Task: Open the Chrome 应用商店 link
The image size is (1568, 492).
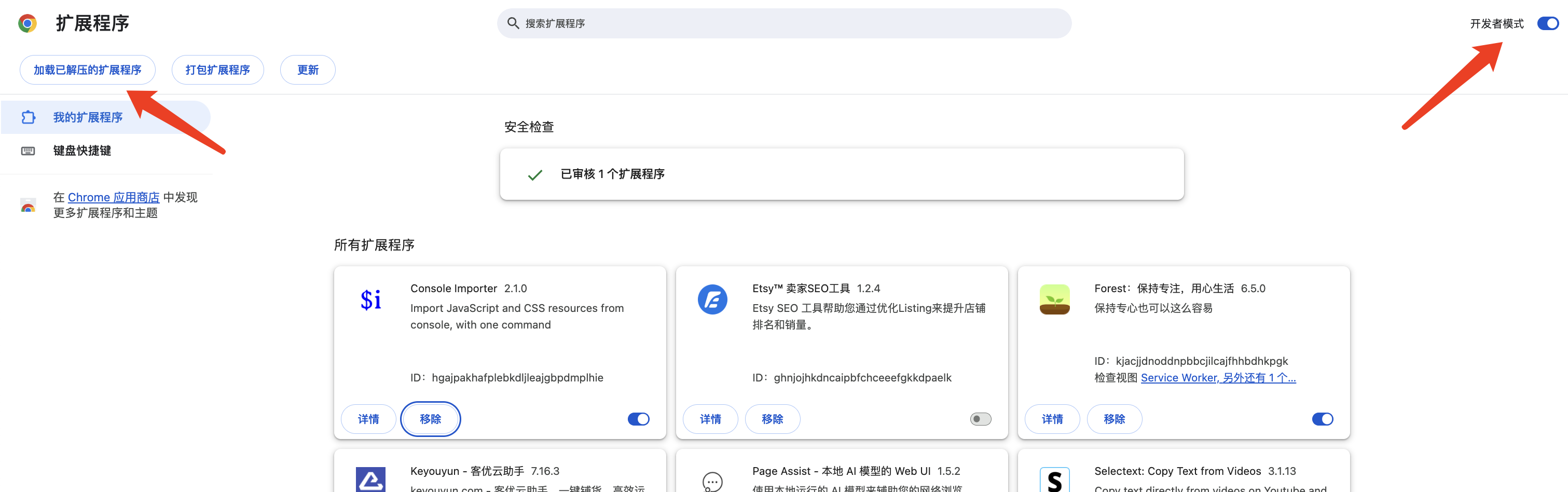Action: 113,197
